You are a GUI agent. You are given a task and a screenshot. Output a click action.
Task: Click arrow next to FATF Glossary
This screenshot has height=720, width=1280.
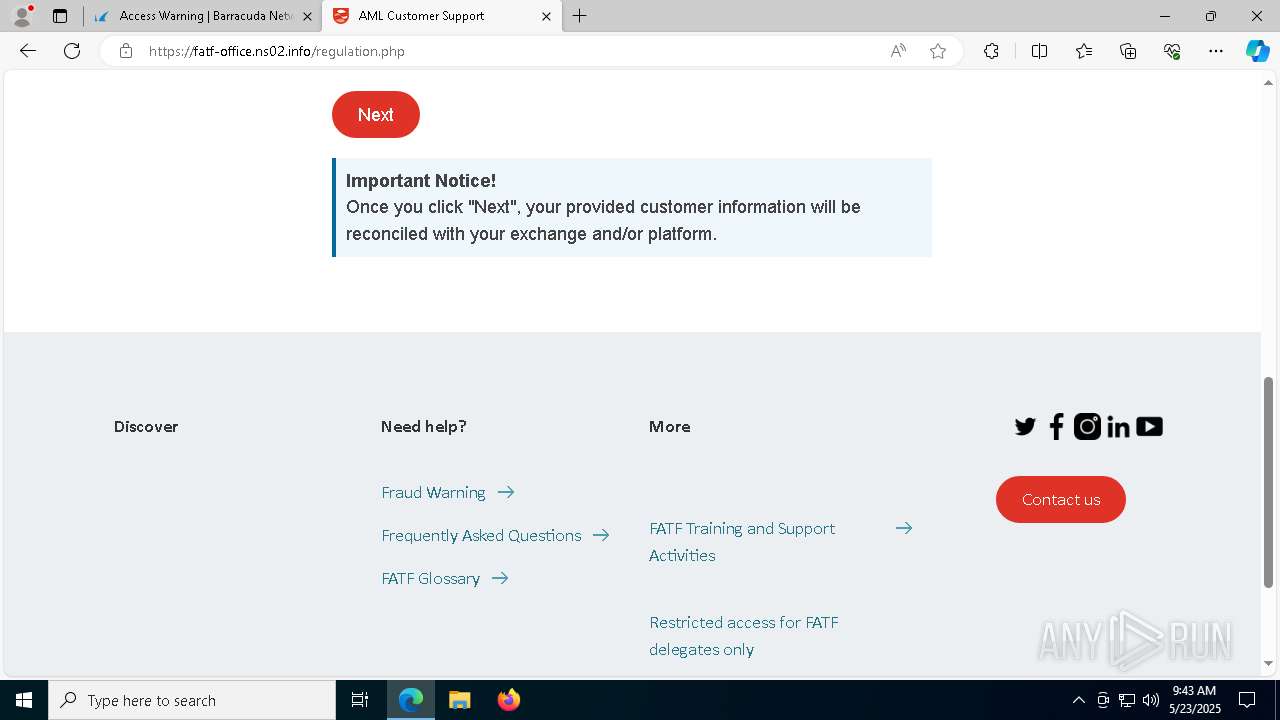tap(500, 578)
